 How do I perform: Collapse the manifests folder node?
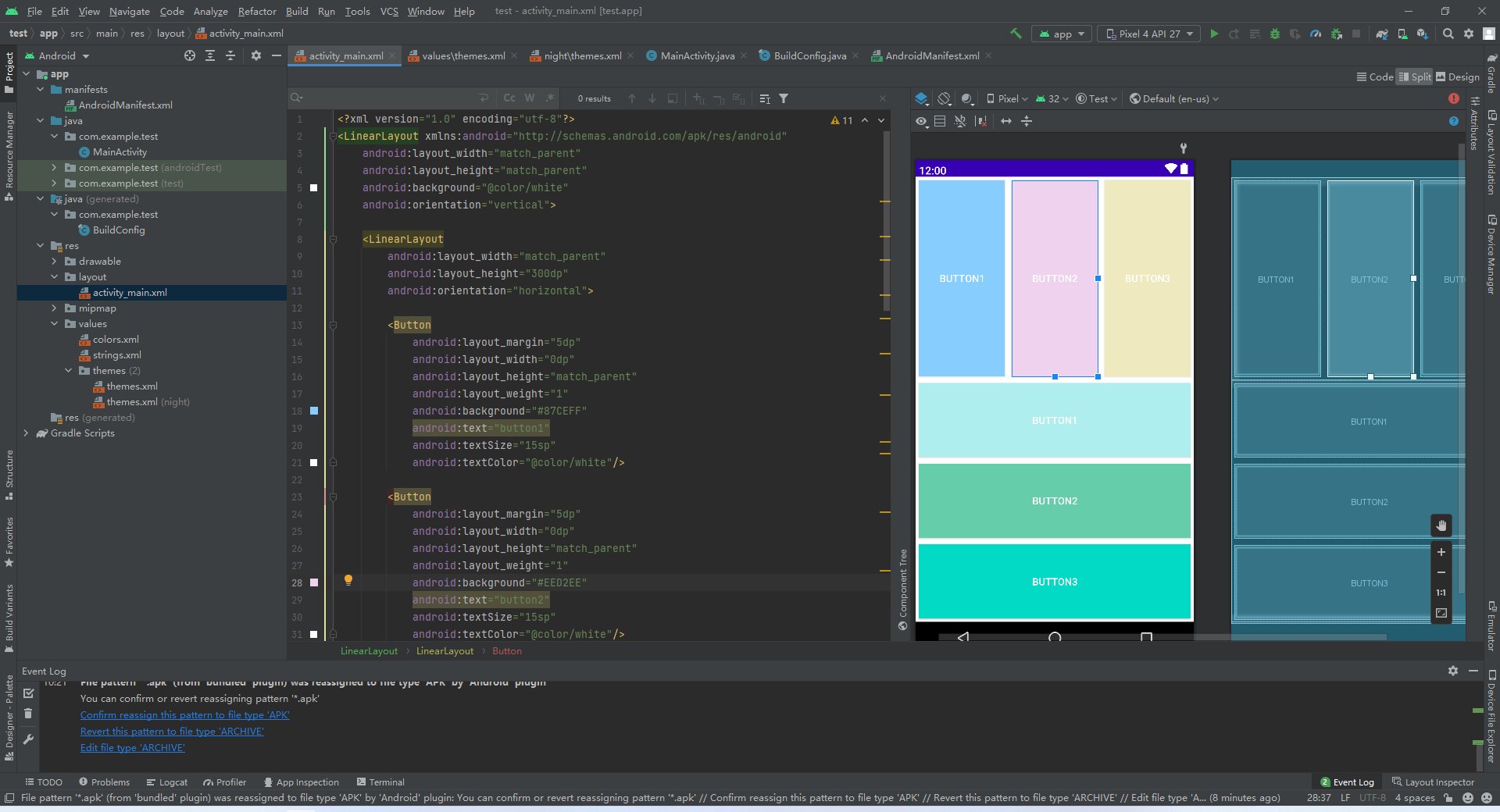tap(41, 90)
